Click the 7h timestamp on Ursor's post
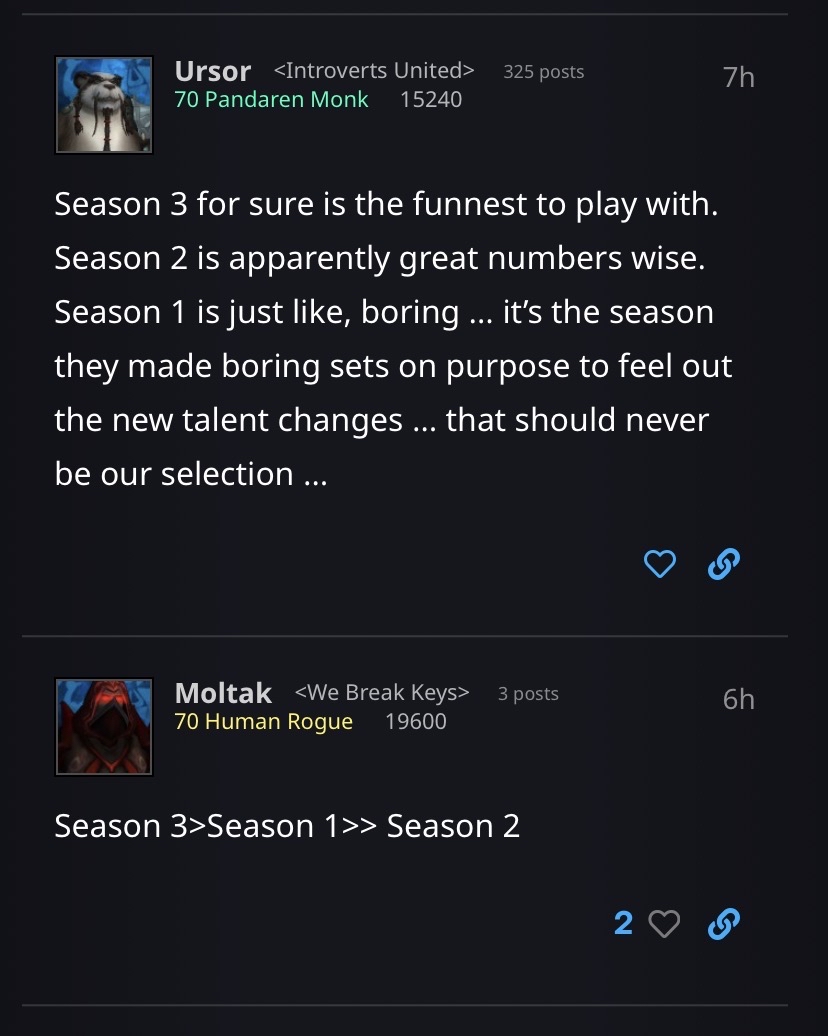This screenshot has width=828, height=1036. pos(739,77)
